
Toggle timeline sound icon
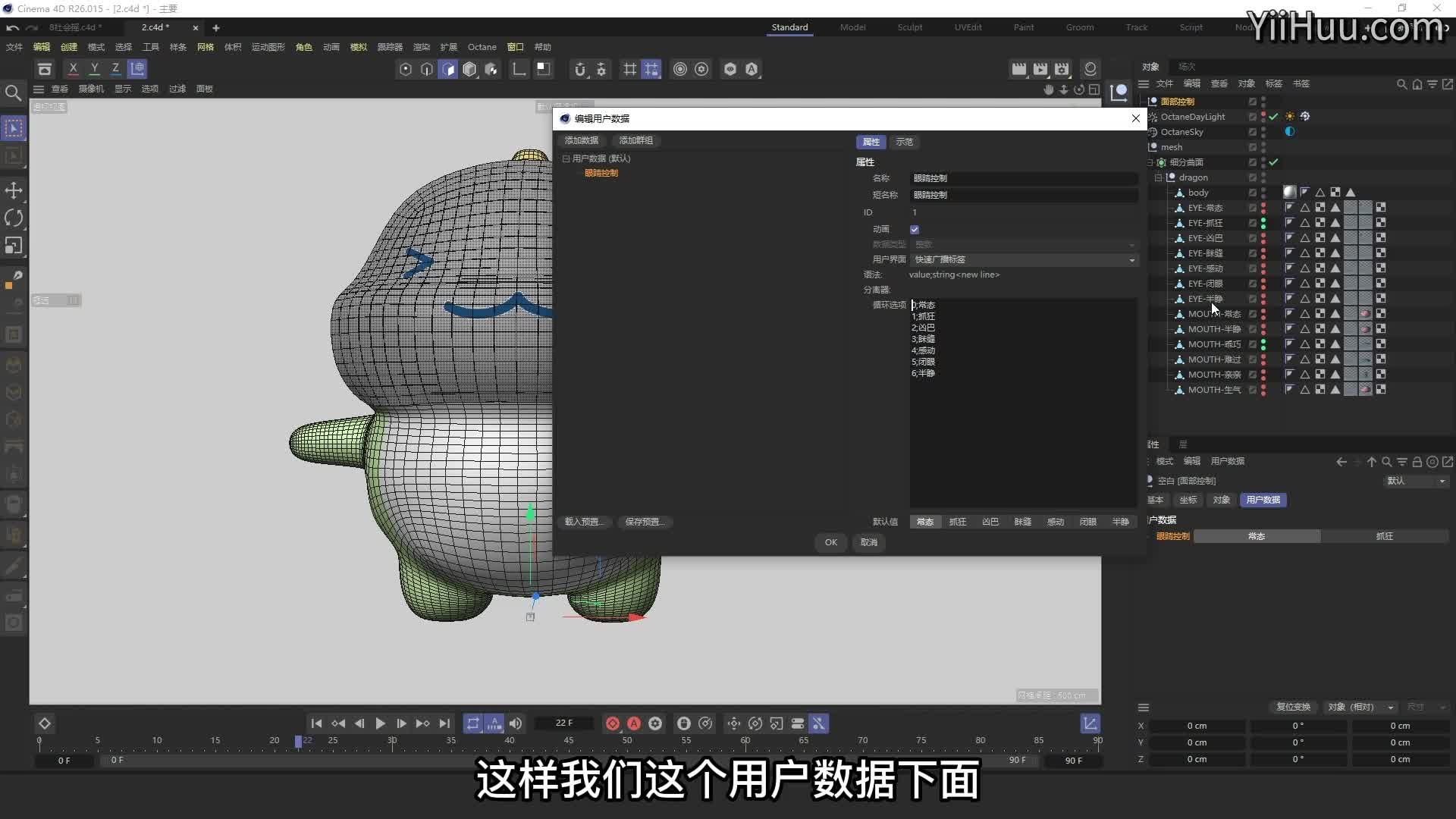tap(516, 723)
